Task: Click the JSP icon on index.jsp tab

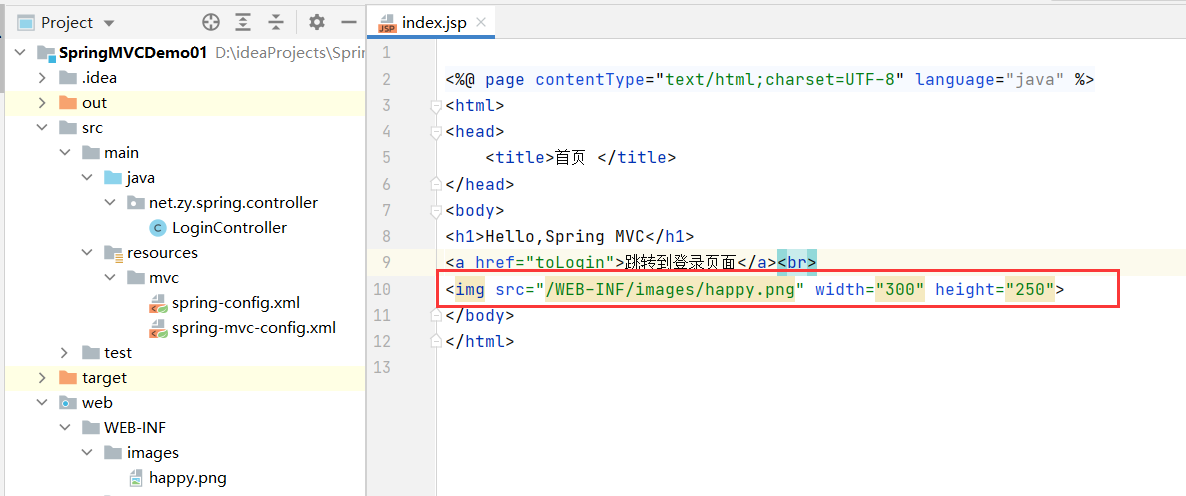Action: pyautogui.click(x=387, y=23)
